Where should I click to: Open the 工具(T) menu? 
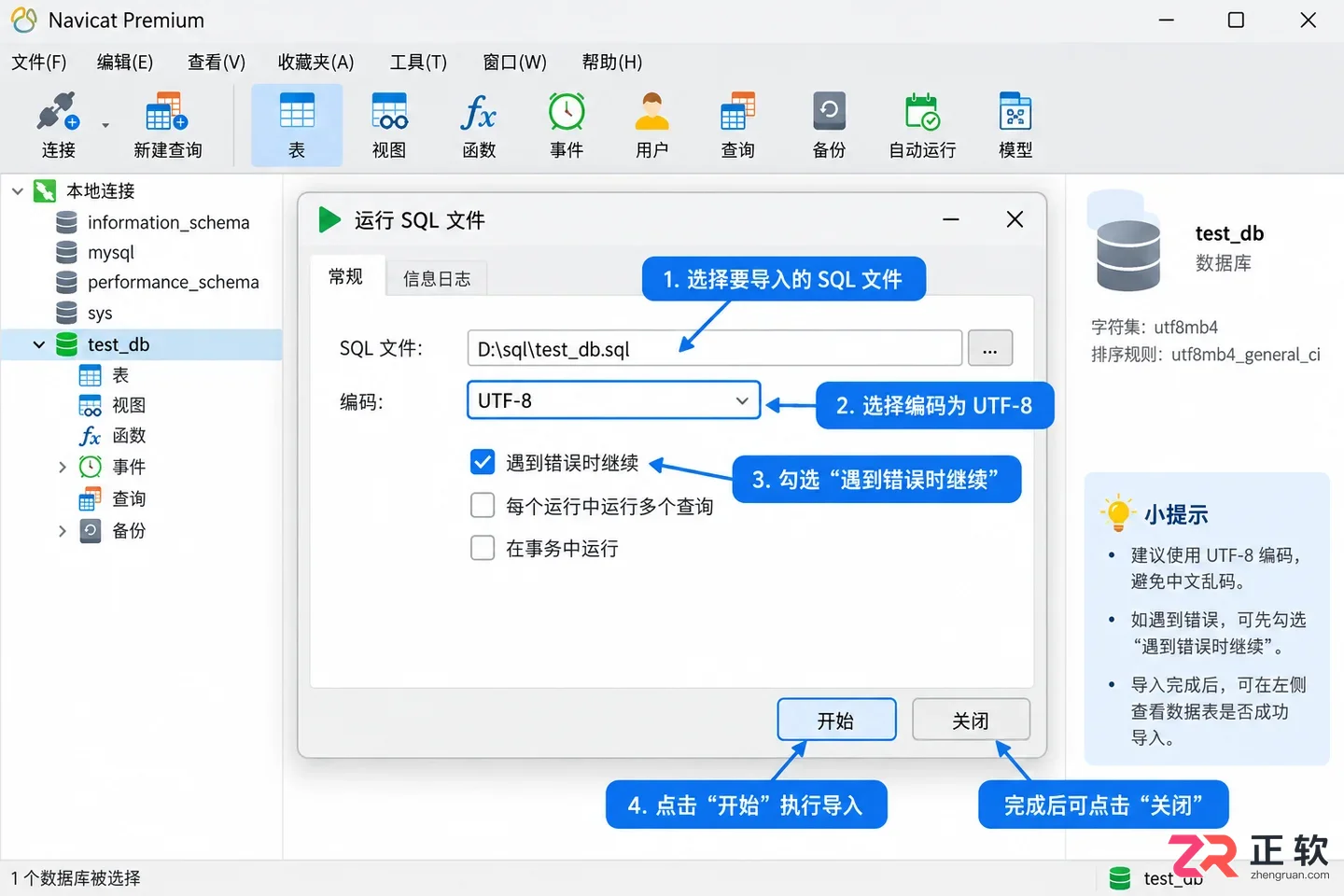(418, 63)
